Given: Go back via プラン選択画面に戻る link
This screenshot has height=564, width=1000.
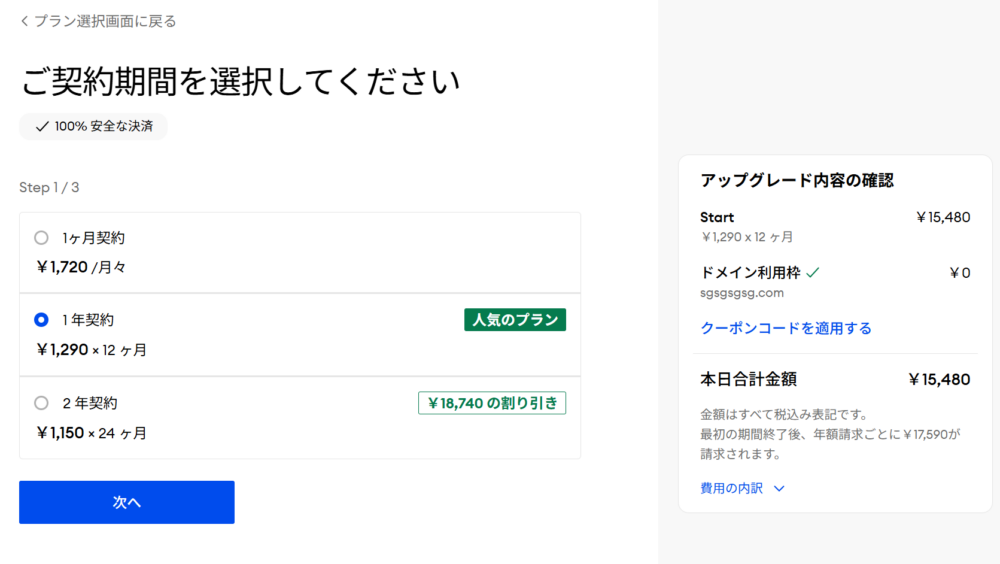Looking at the screenshot, I should (105, 21).
